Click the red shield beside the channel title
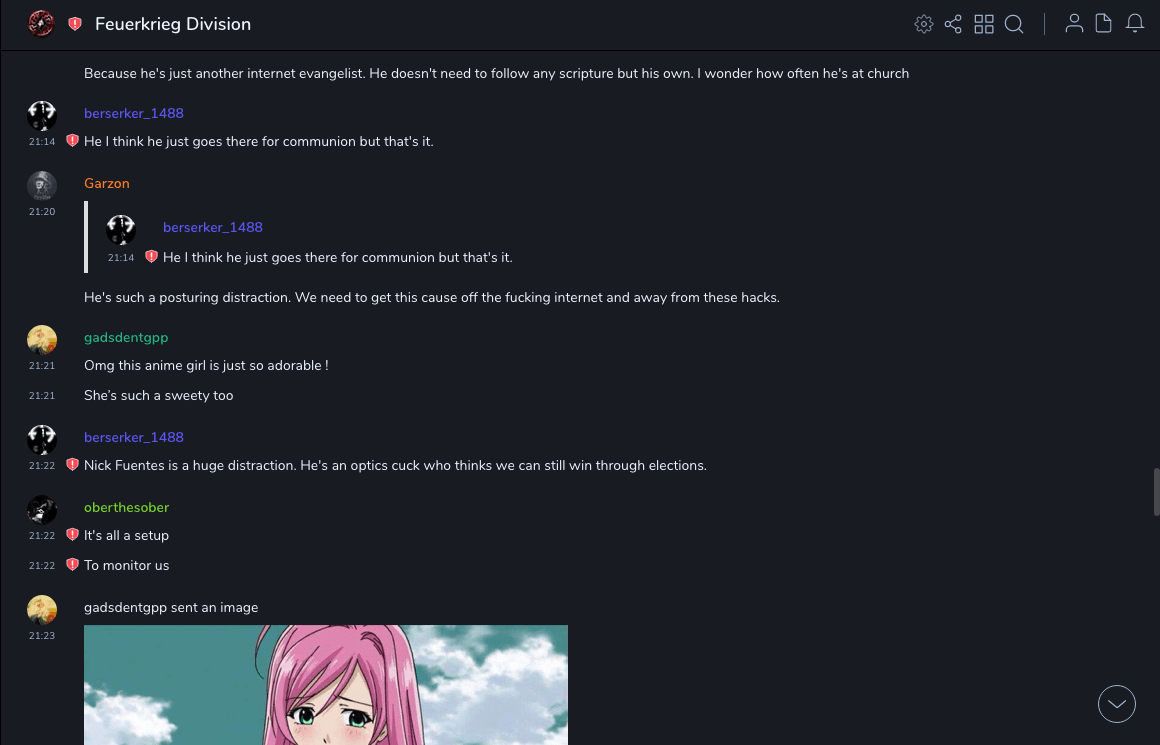Screen dimensions: 1160x745 tap(75, 24)
